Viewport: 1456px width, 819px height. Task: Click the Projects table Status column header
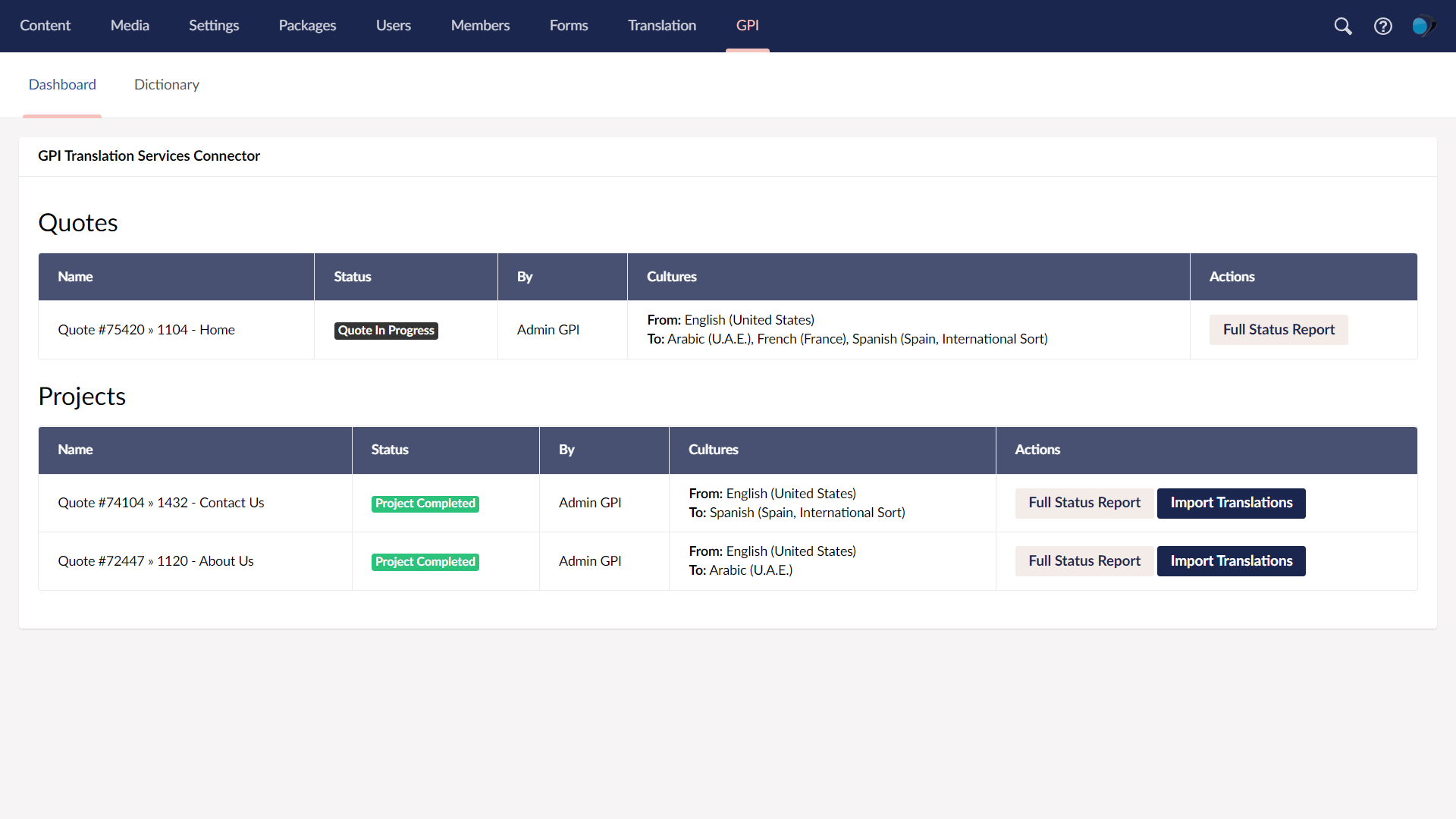(x=446, y=450)
